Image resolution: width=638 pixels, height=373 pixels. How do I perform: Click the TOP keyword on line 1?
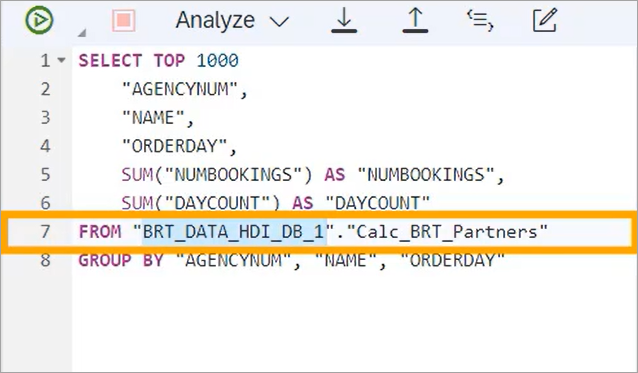169,61
